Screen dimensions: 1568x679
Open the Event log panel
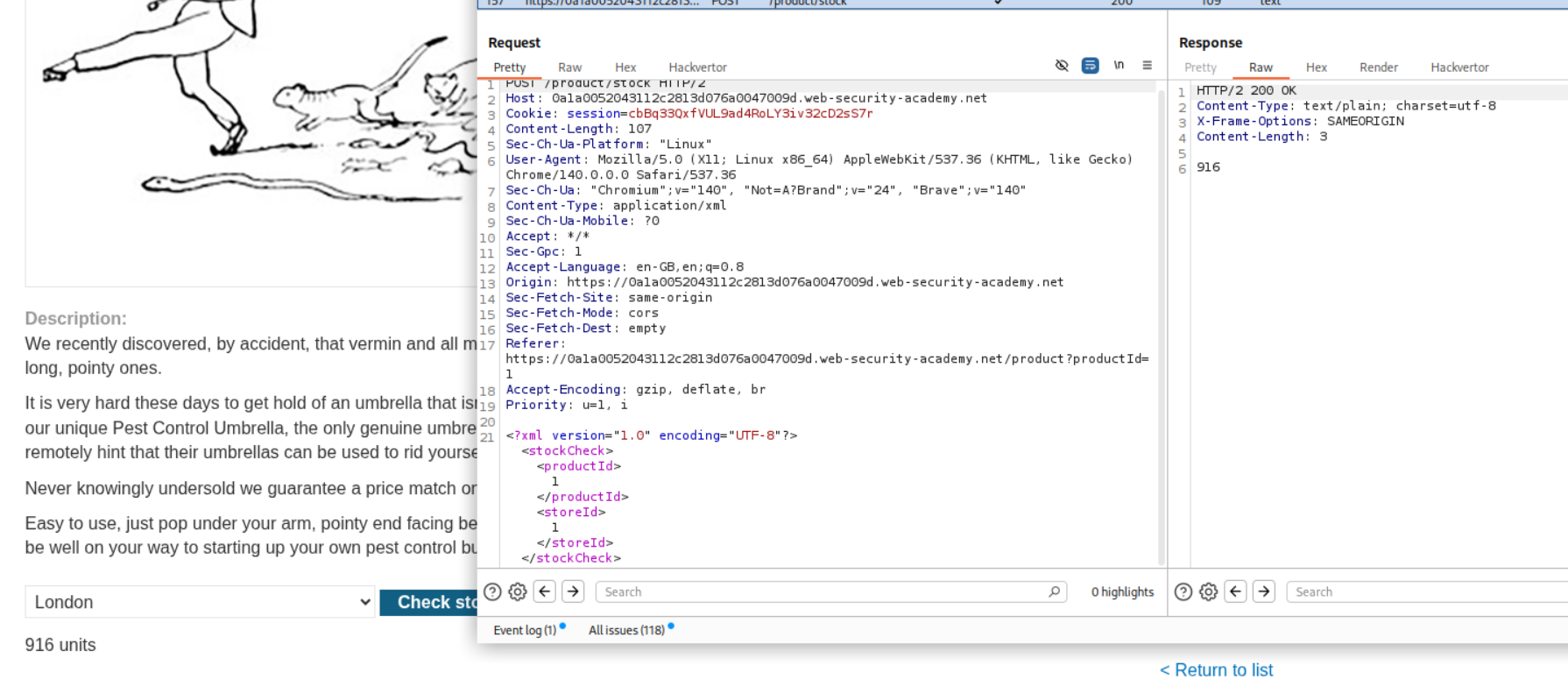click(x=525, y=630)
